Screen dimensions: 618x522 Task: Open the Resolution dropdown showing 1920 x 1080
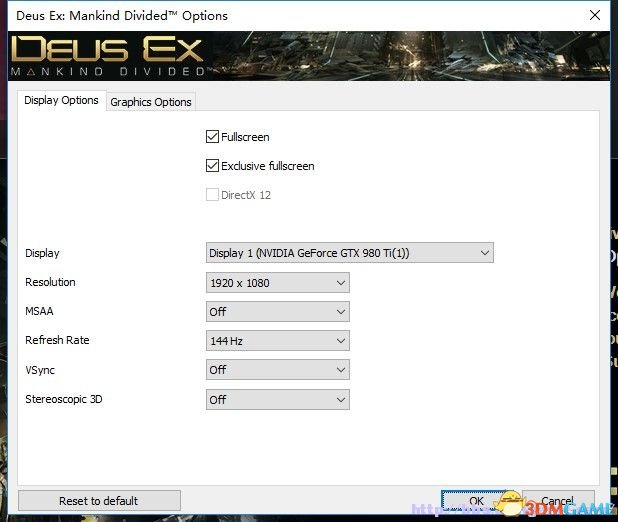277,283
